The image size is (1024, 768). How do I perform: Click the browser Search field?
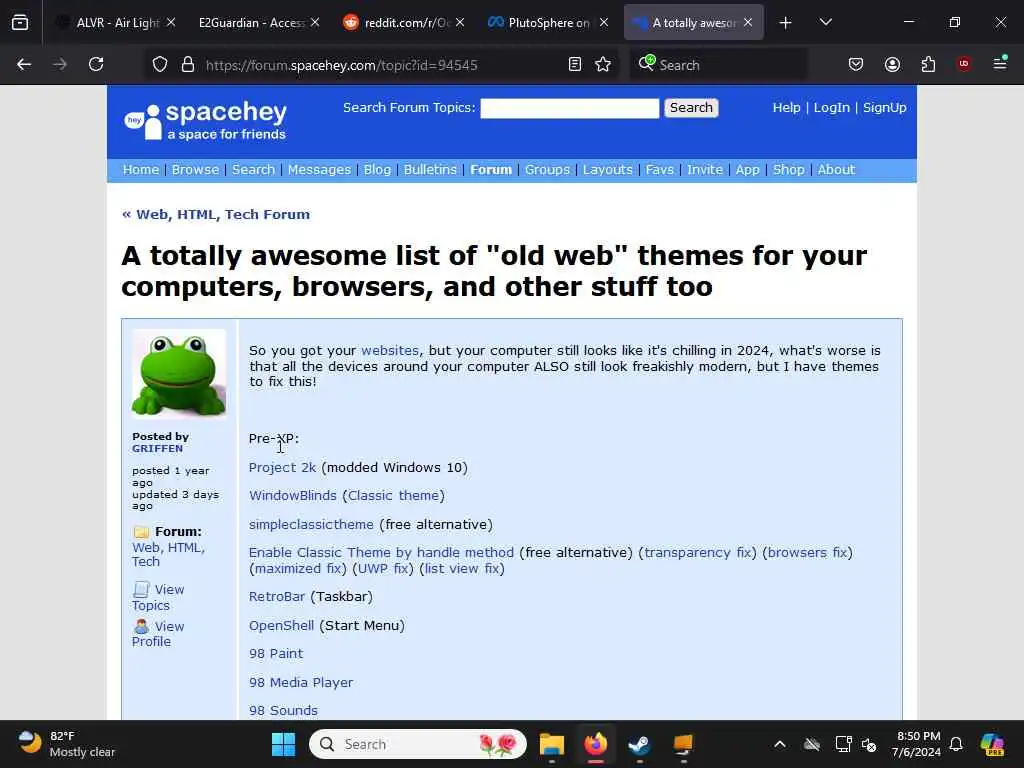(x=718, y=65)
